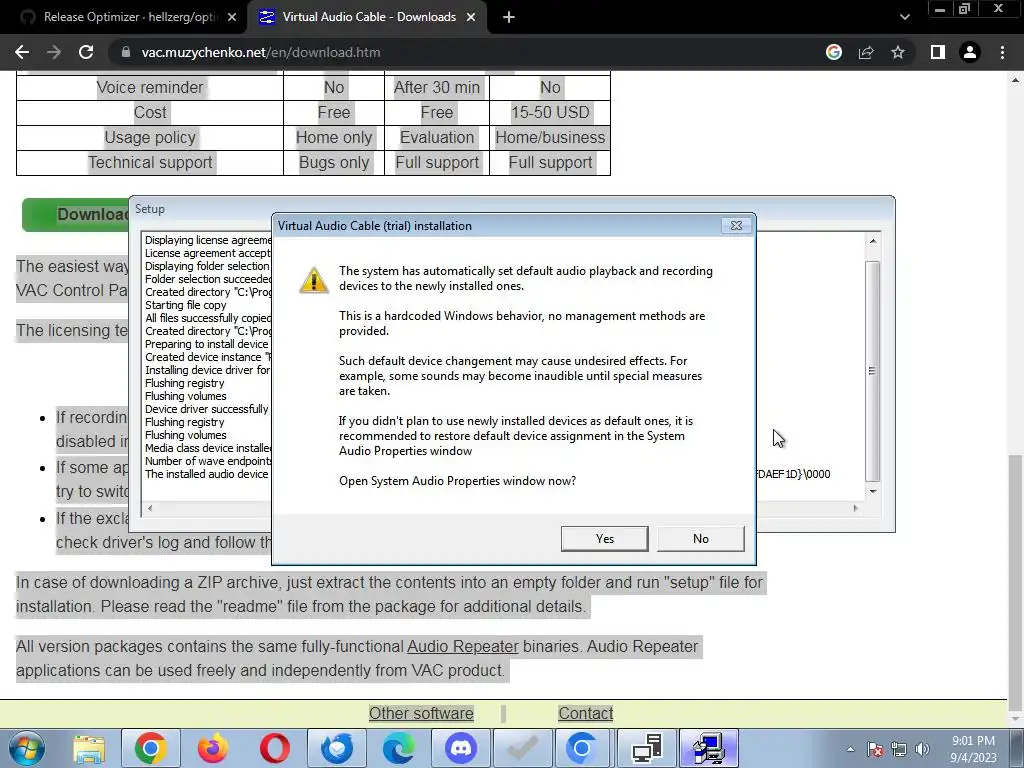Click Yes in the installation dialog
The height and width of the screenshot is (768, 1024).
[604, 539]
